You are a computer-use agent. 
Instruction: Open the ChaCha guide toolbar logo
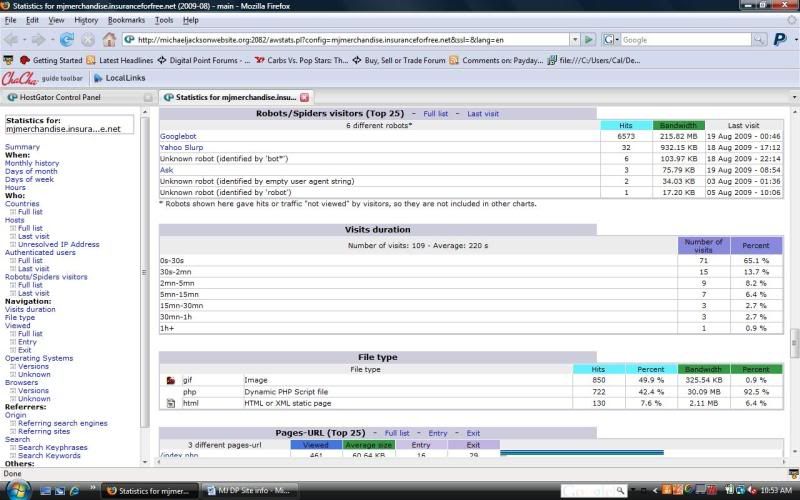[20, 78]
